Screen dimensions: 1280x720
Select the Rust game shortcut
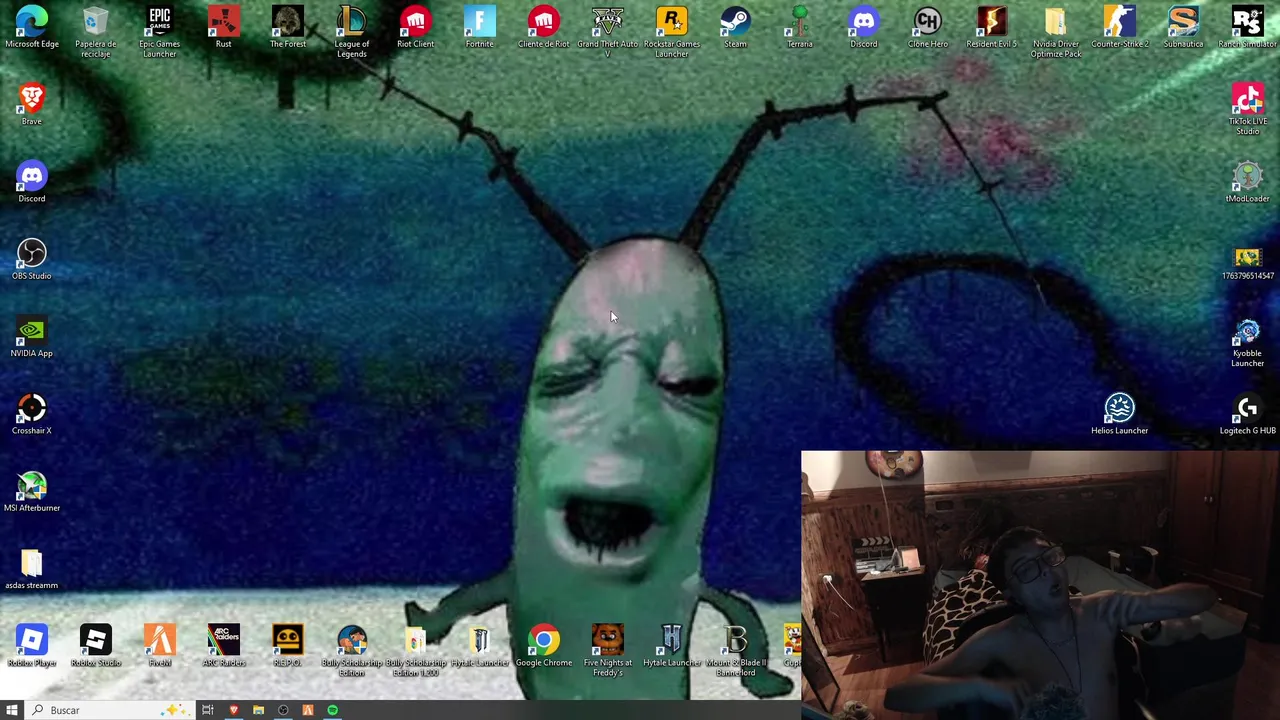tap(224, 28)
